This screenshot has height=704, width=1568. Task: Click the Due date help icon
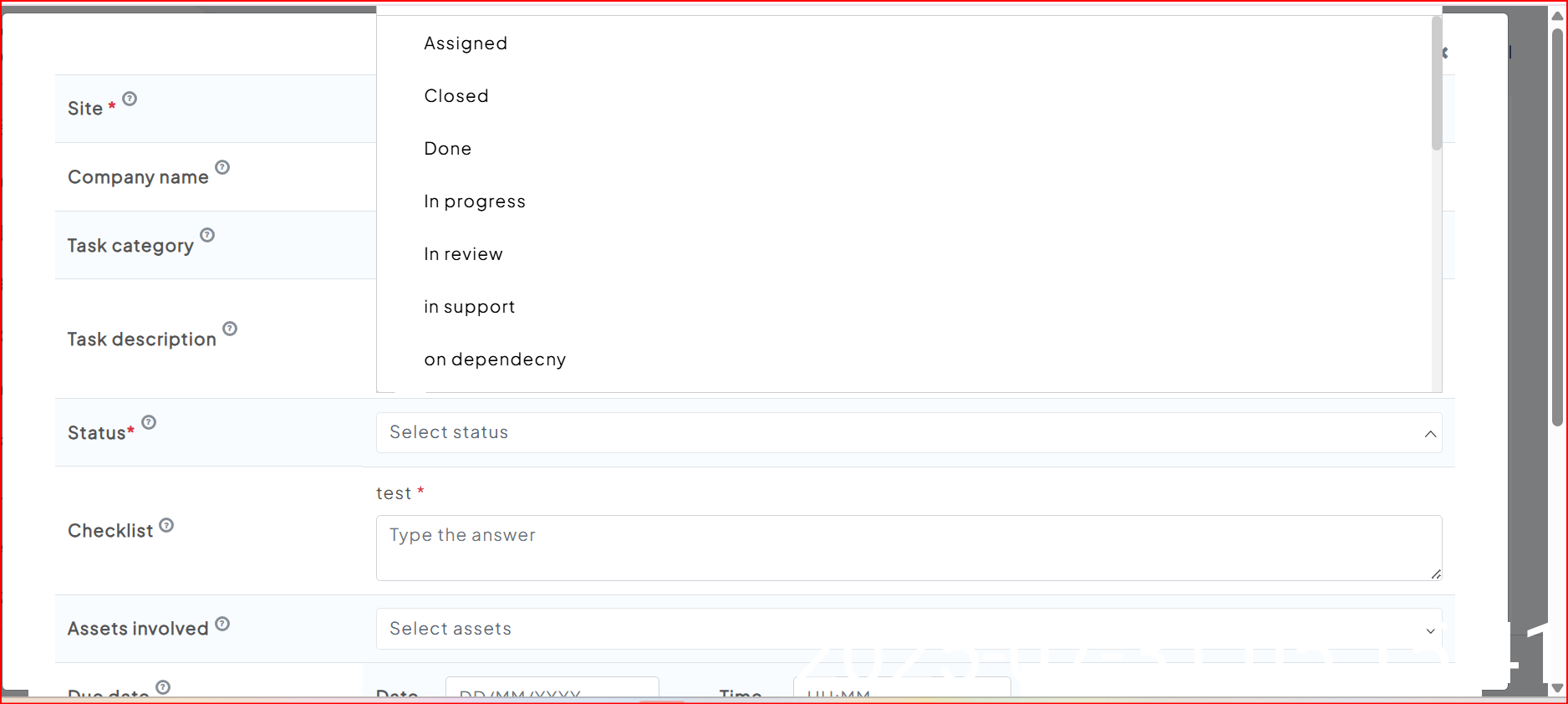(x=163, y=687)
